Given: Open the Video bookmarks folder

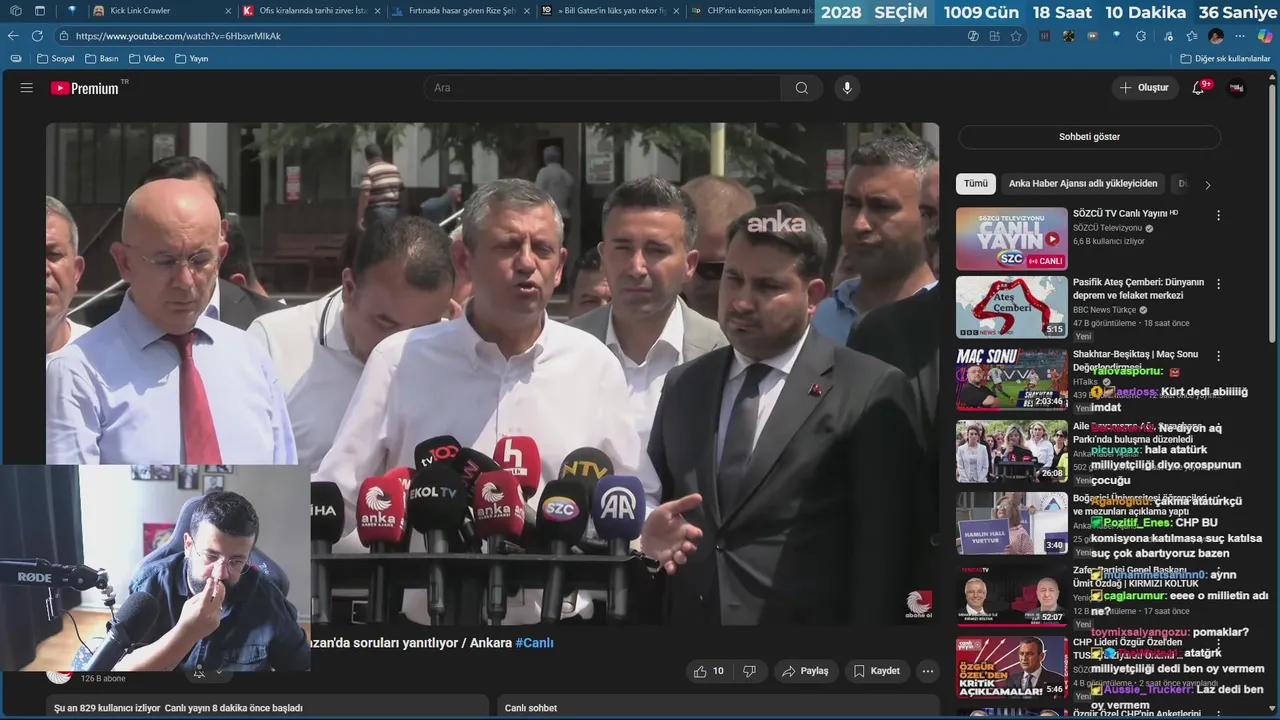Looking at the screenshot, I should pyautogui.click(x=147, y=59).
